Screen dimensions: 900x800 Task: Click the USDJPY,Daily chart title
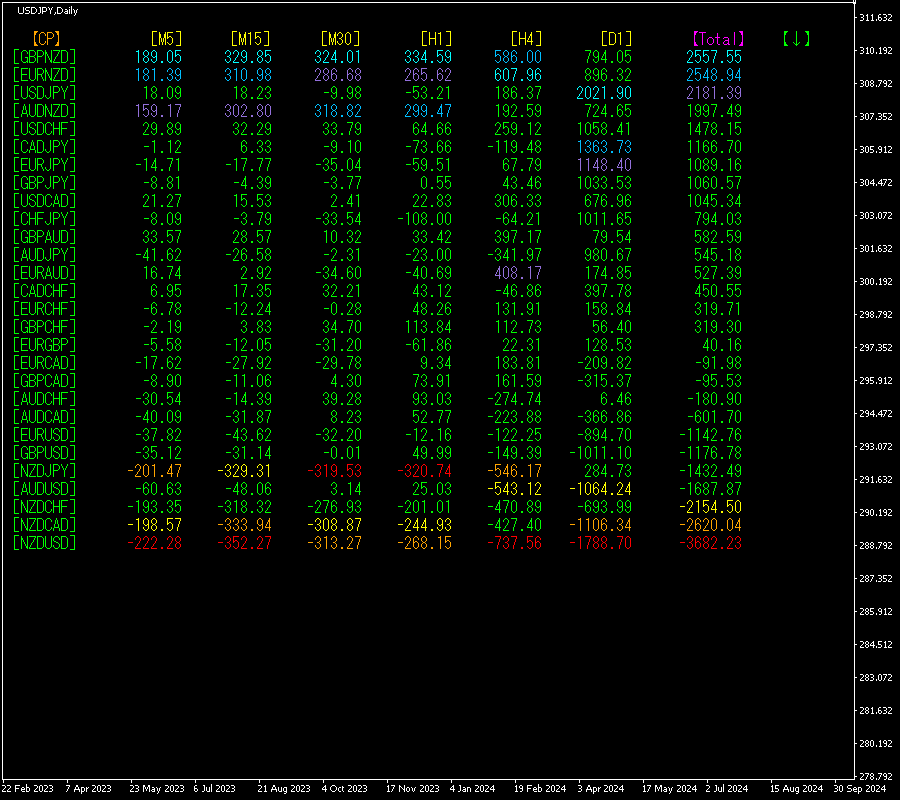pyautogui.click(x=48, y=10)
